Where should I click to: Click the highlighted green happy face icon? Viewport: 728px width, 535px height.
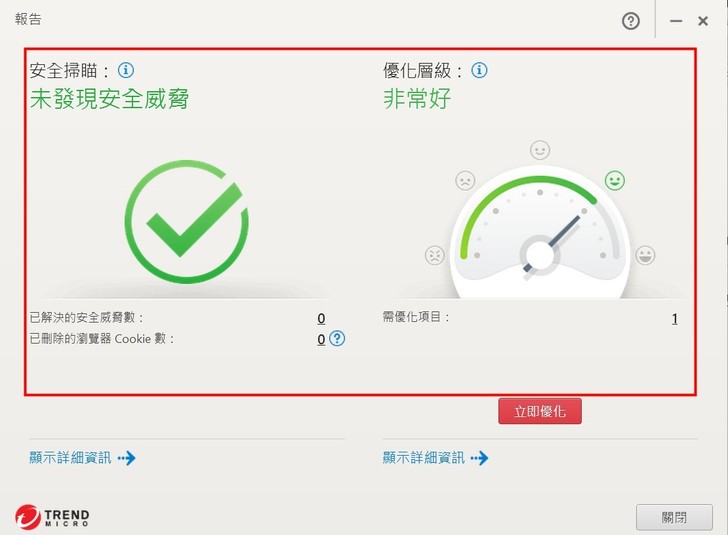click(x=615, y=180)
